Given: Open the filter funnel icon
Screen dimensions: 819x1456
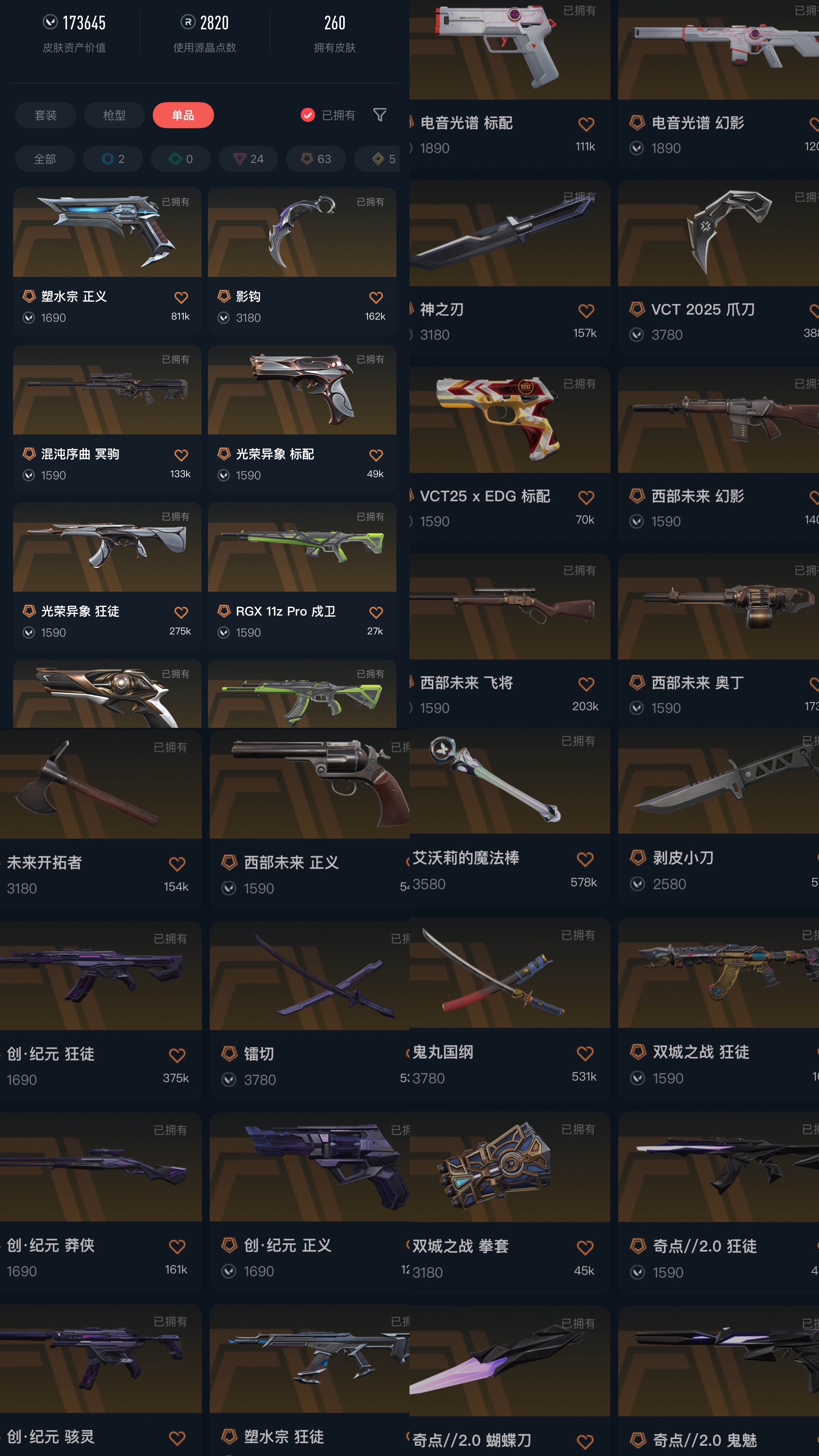Looking at the screenshot, I should (380, 115).
